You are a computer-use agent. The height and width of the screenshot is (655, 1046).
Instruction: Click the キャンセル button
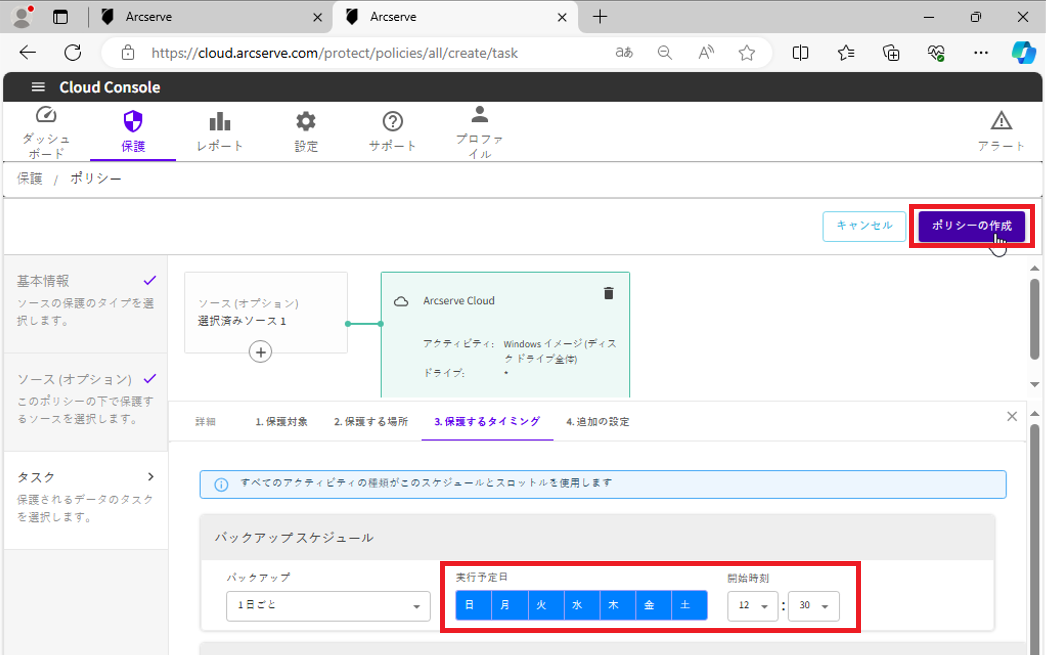[x=863, y=226]
